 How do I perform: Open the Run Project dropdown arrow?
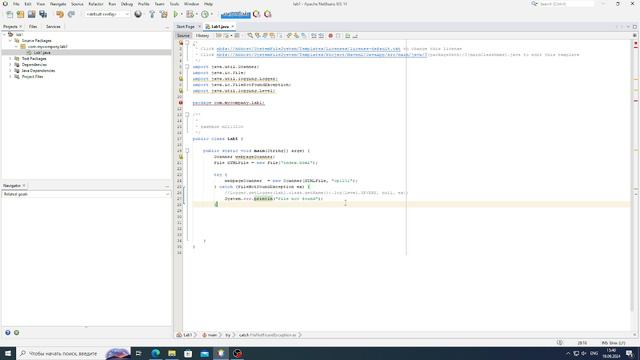pyautogui.click(x=182, y=14)
